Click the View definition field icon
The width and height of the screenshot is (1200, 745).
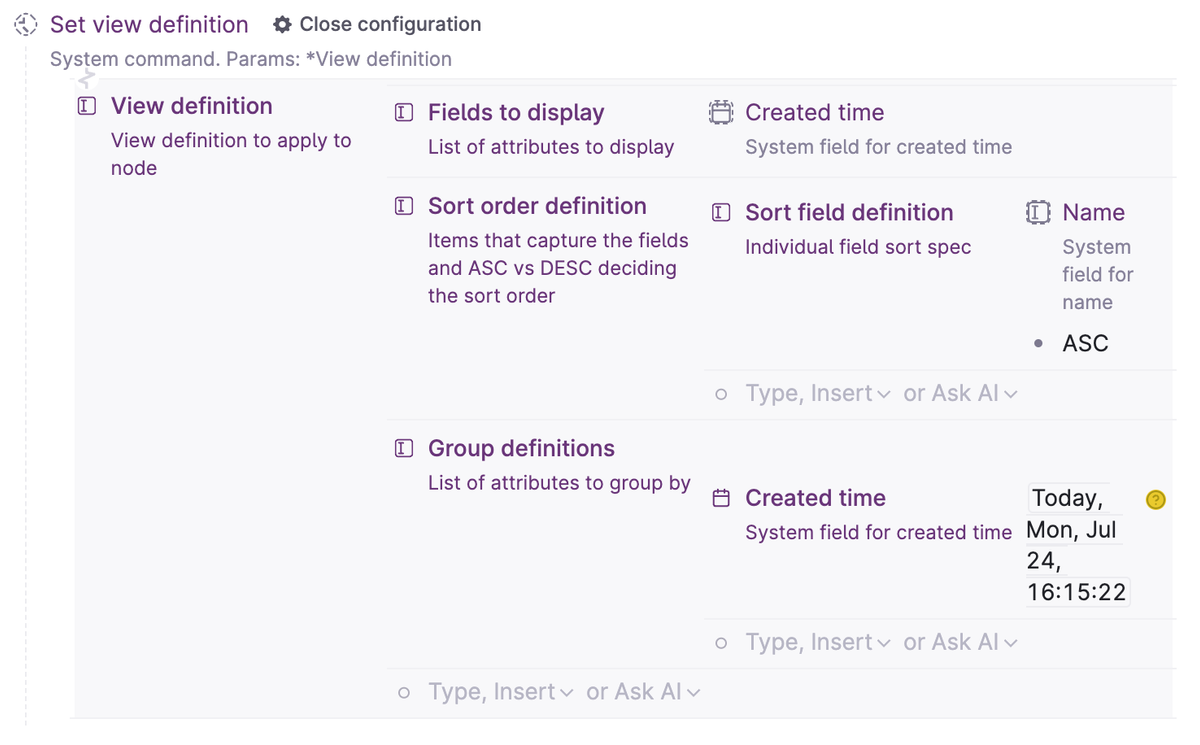tap(87, 106)
